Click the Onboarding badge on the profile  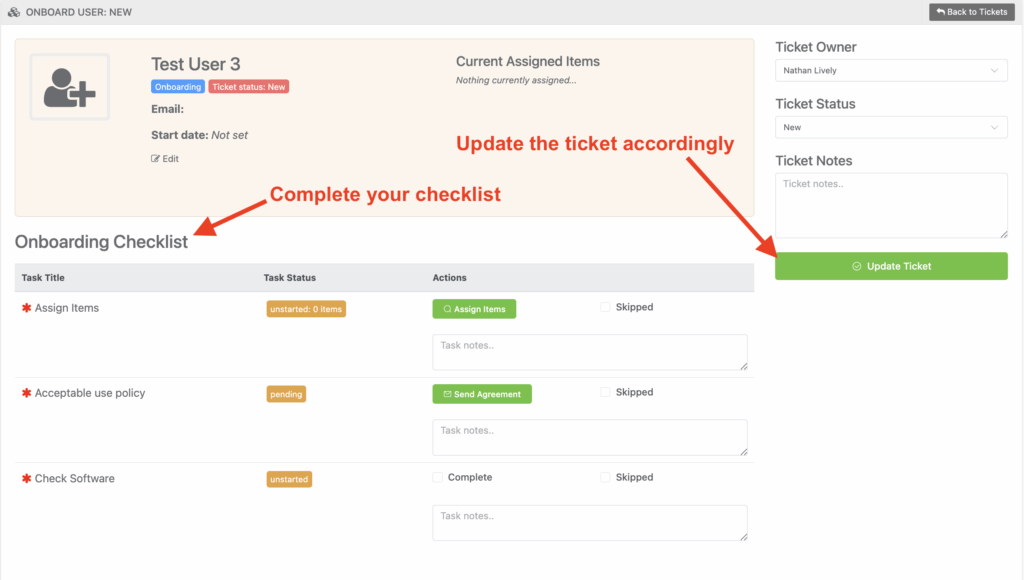coord(177,86)
